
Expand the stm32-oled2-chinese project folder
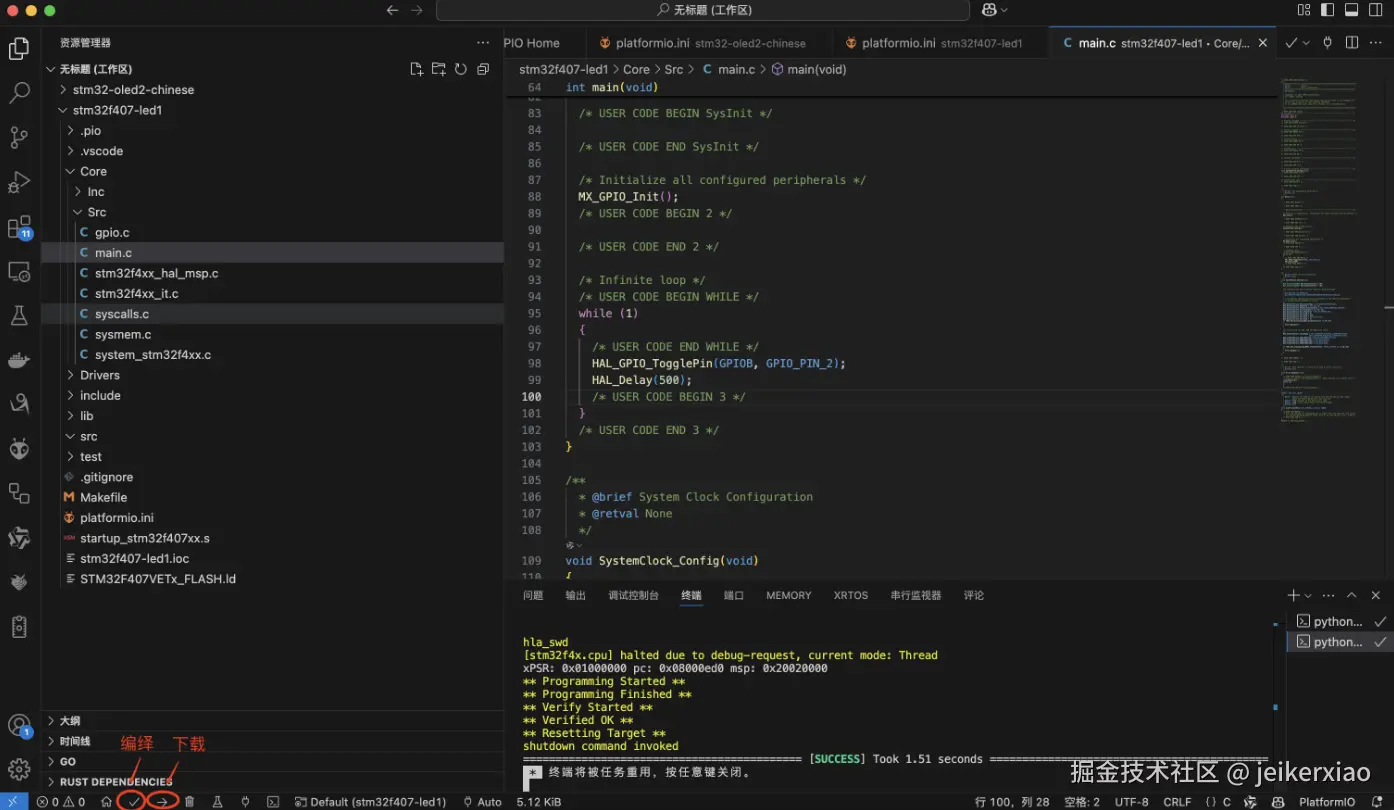click(x=133, y=90)
